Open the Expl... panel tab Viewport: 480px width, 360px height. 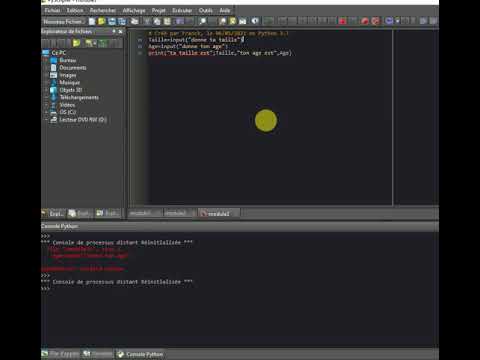[53, 213]
